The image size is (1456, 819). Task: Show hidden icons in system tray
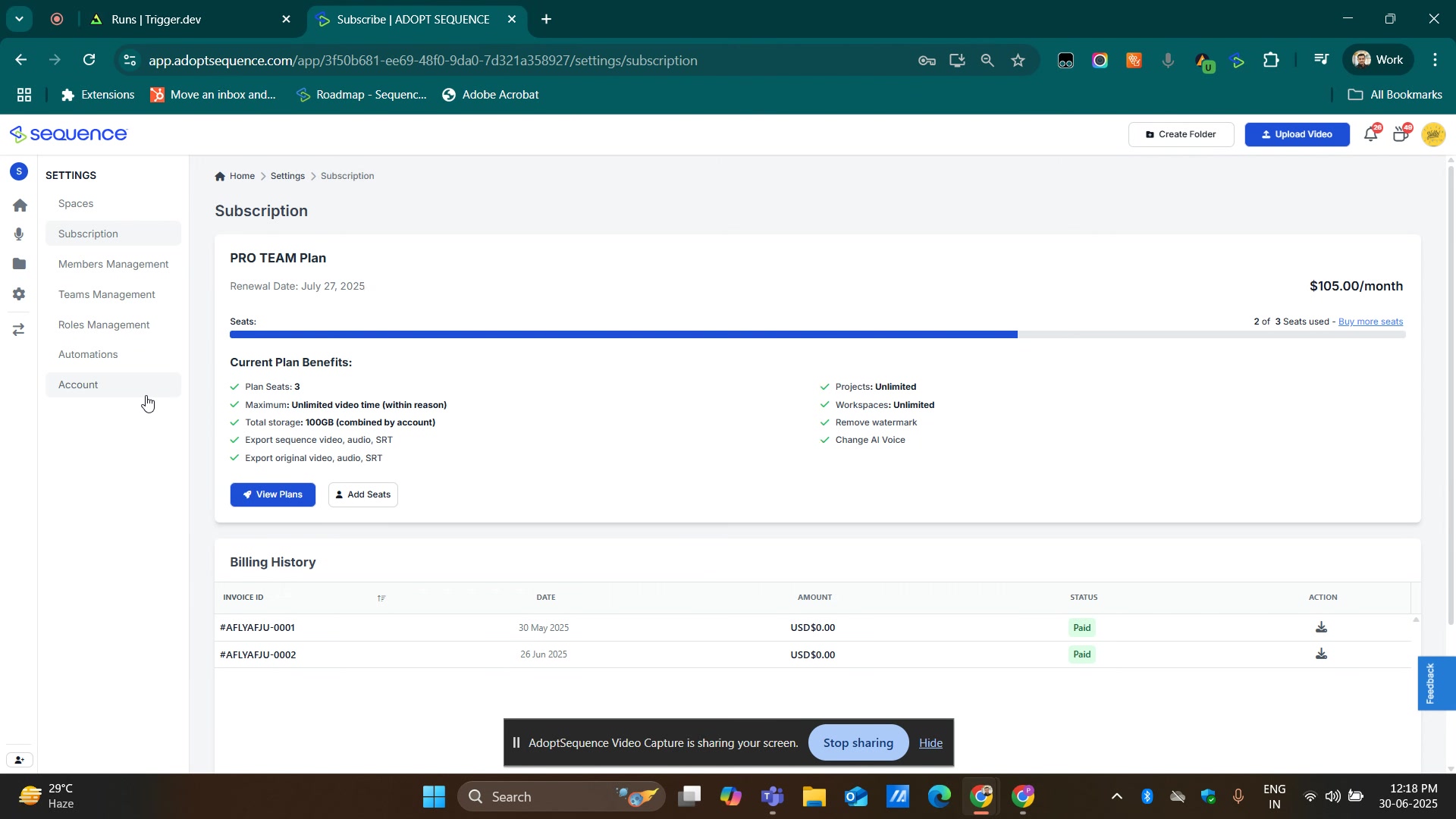(1116, 797)
